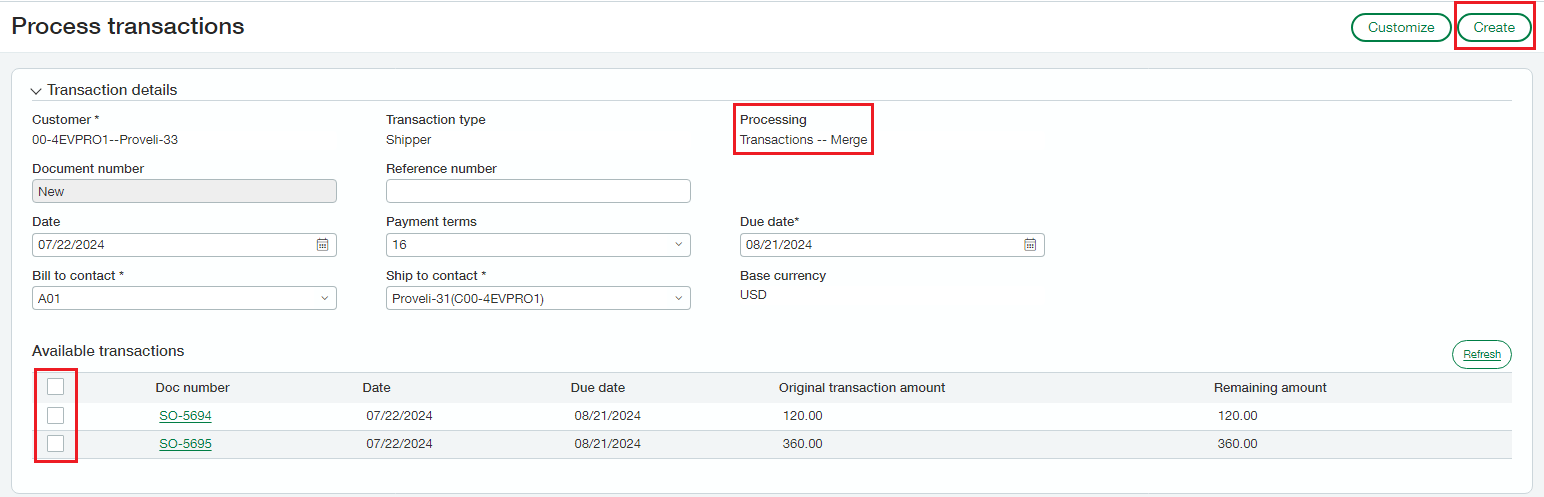The height and width of the screenshot is (497, 1544).
Task: Expand the Payment terms dropdown
Action: [x=538, y=245]
